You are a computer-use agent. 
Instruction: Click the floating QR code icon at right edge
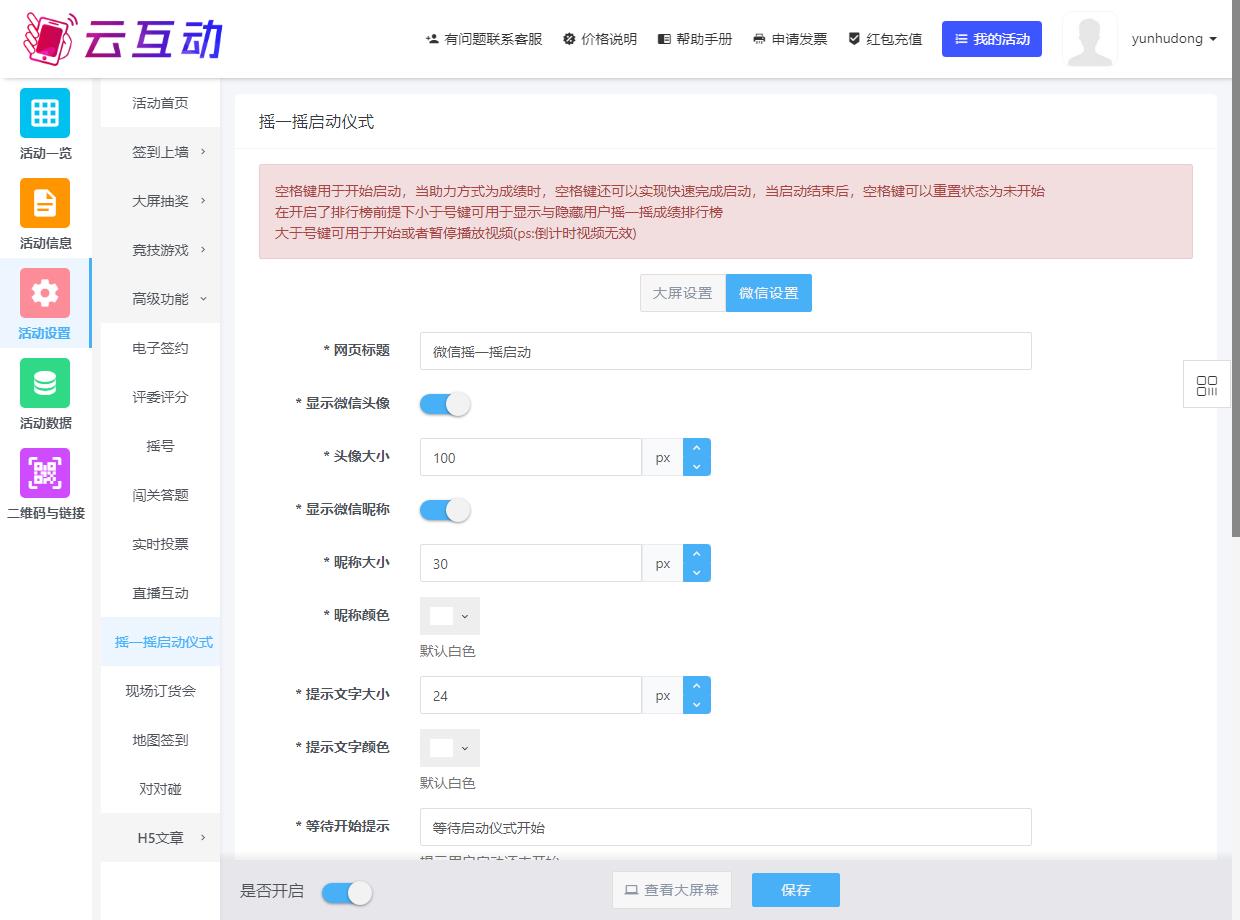pyautogui.click(x=1207, y=384)
